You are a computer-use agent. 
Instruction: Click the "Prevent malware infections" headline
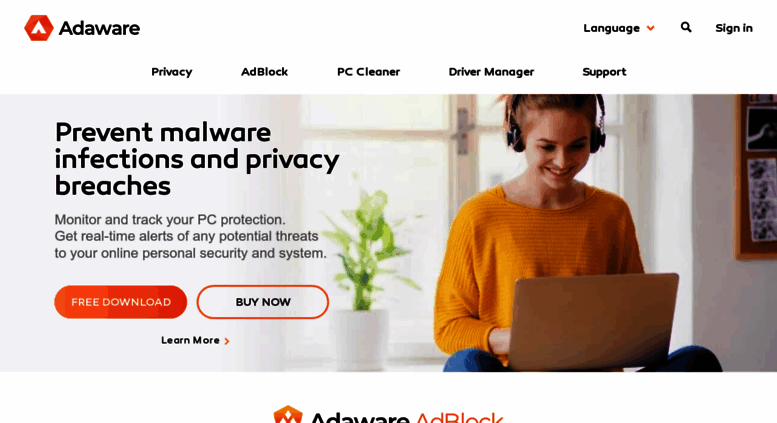click(x=197, y=159)
